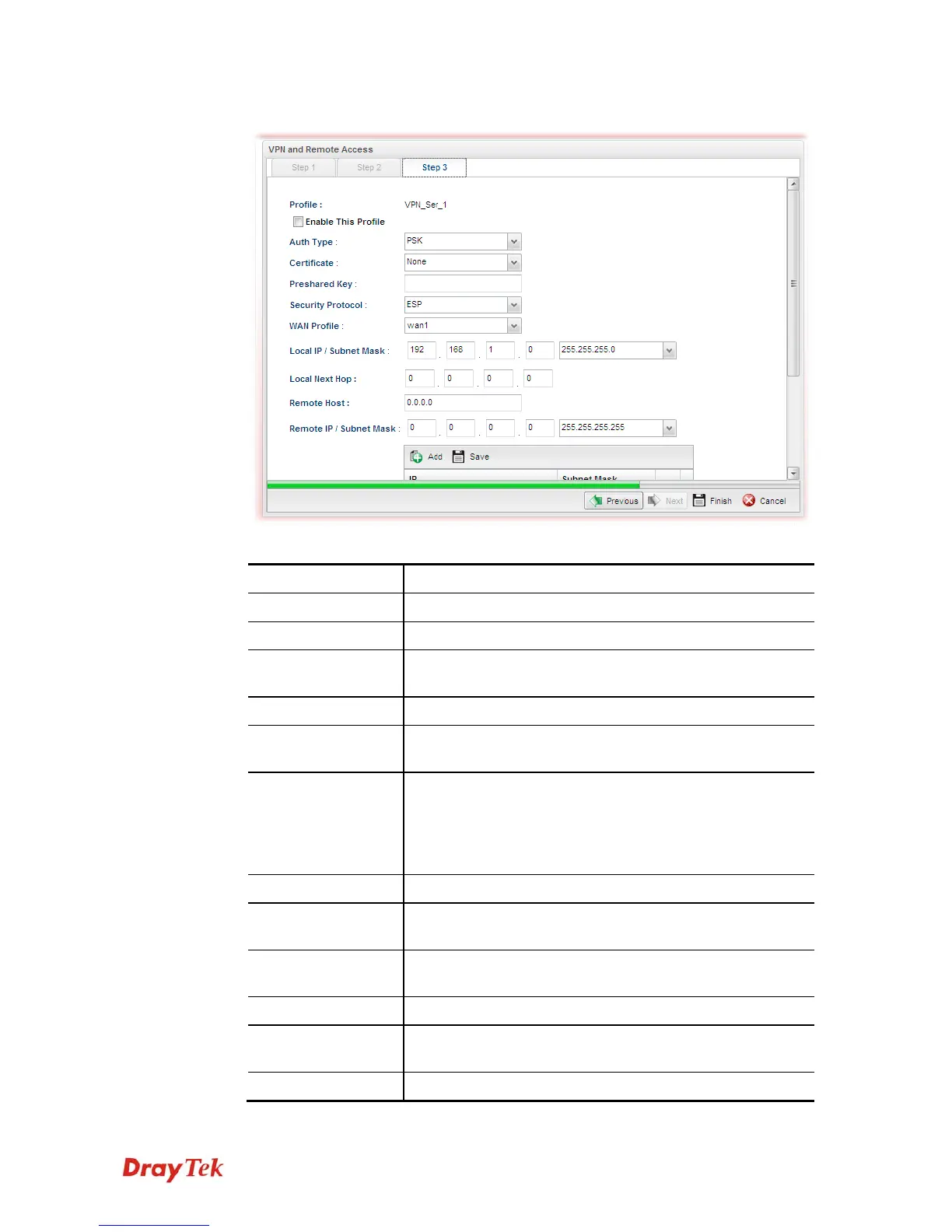Click Local IP fourth octet field

[540, 350]
